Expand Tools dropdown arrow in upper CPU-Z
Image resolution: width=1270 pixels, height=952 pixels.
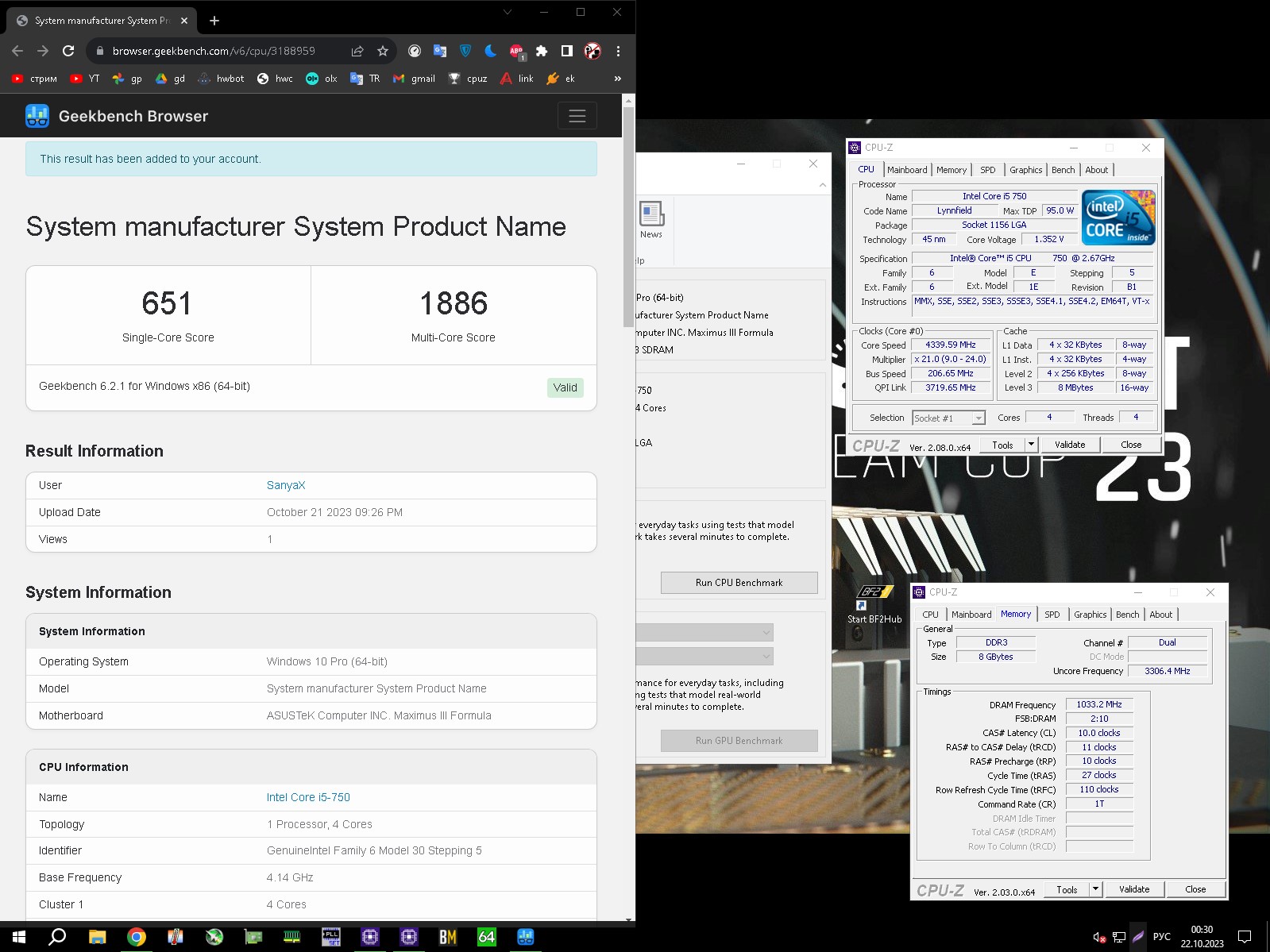click(1031, 445)
